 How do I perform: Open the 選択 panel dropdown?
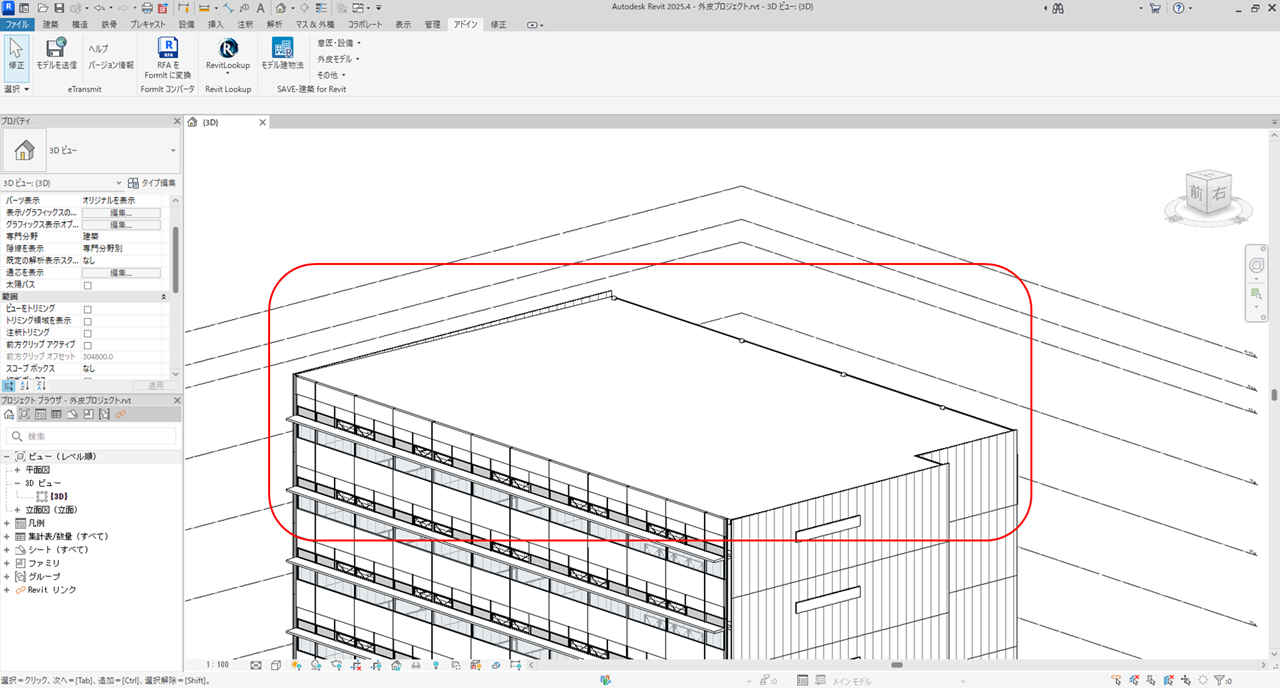click(16, 89)
